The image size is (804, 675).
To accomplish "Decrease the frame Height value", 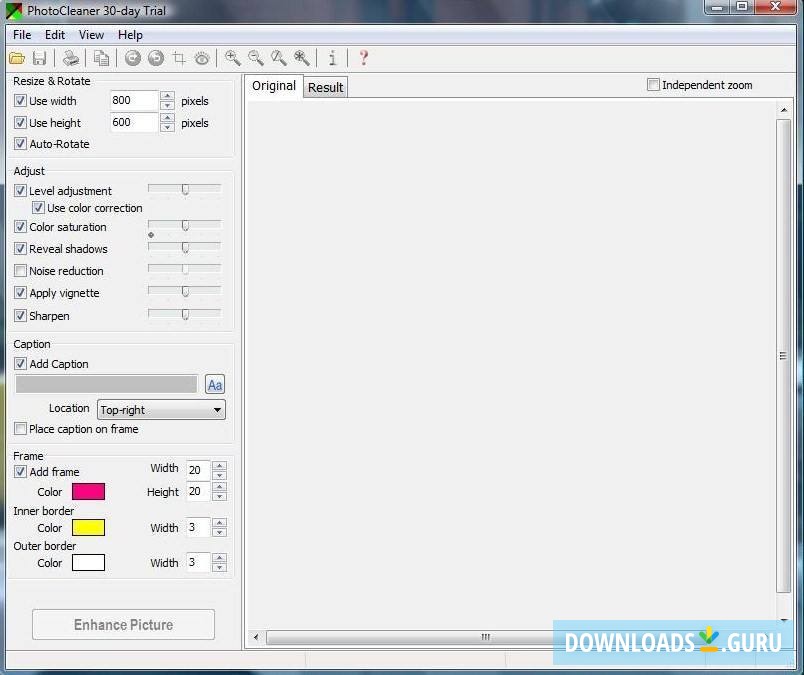I will (x=219, y=497).
